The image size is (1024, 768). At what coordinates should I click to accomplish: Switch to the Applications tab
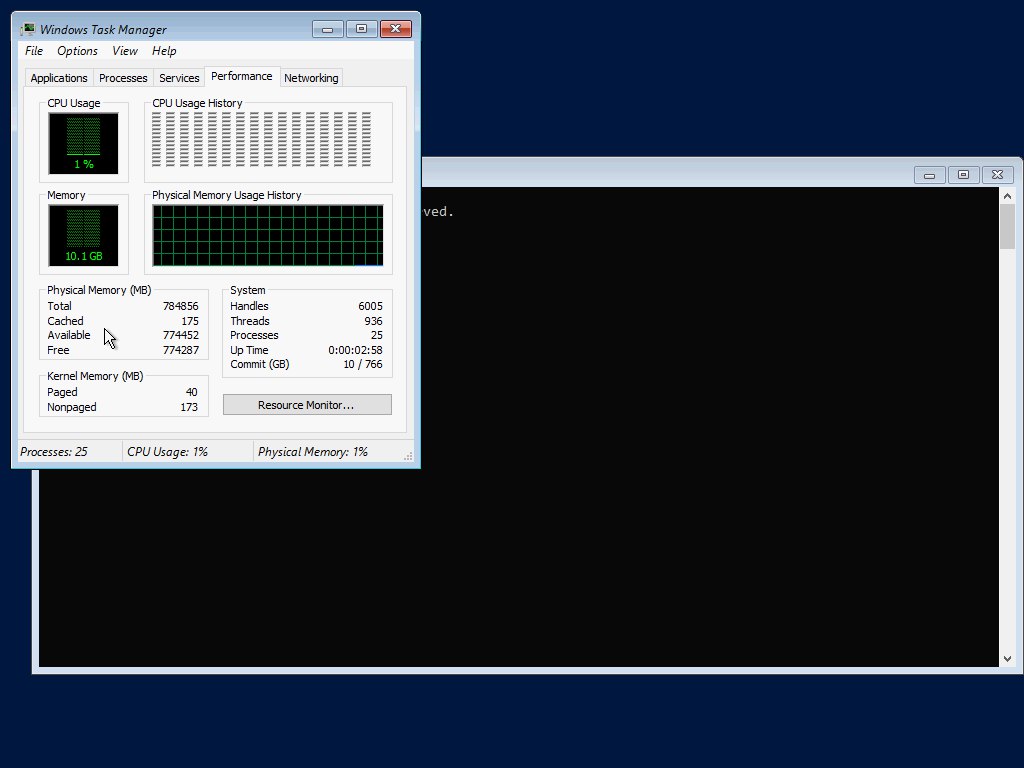coord(59,78)
